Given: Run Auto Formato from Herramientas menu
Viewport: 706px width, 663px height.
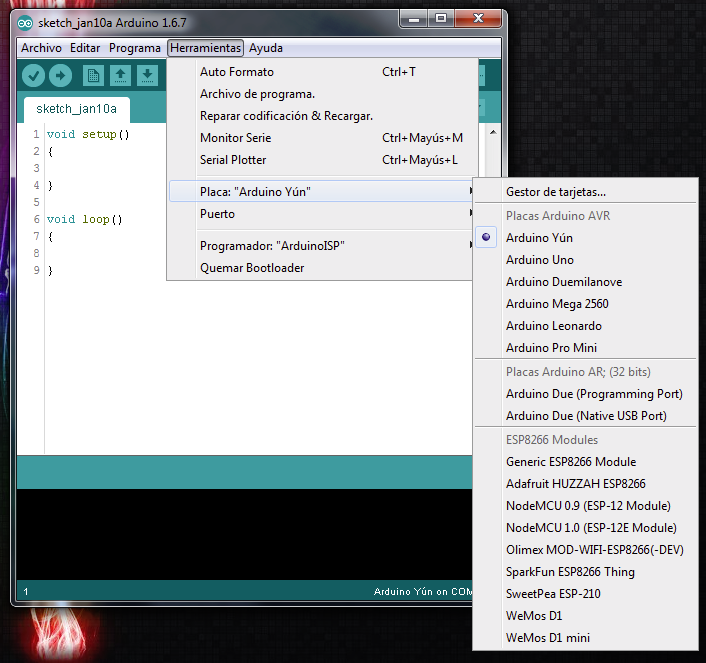Looking at the screenshot, I should click(x=322, y=72).
